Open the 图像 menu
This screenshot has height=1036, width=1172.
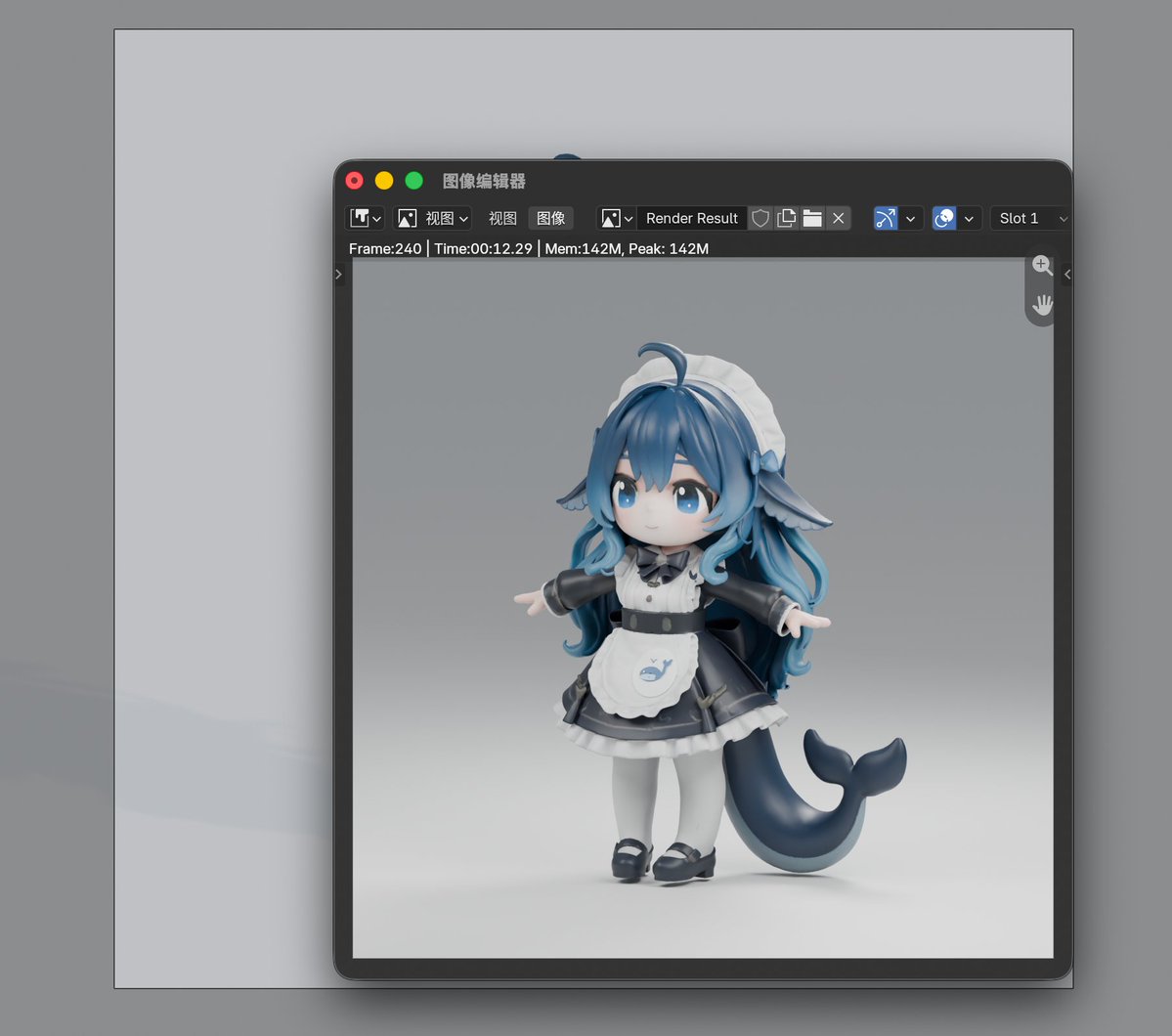tap(551, 218)
